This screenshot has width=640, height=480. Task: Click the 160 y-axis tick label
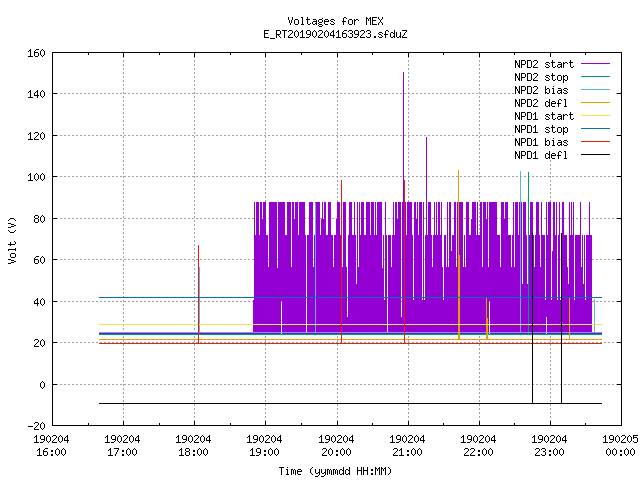tap(36, 53)
